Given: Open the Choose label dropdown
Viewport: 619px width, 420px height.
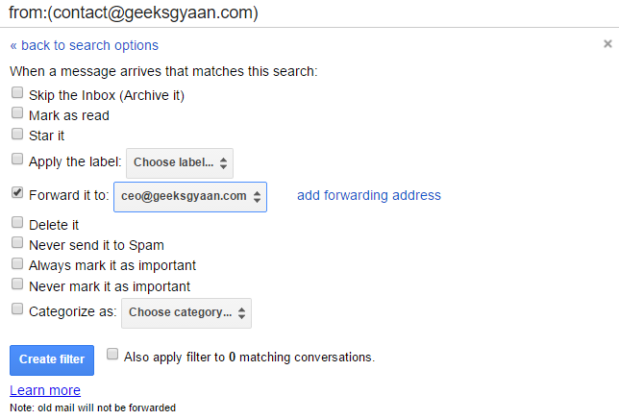Looking at the screenshot, I should pyautogui.click(x=180, y=161).
